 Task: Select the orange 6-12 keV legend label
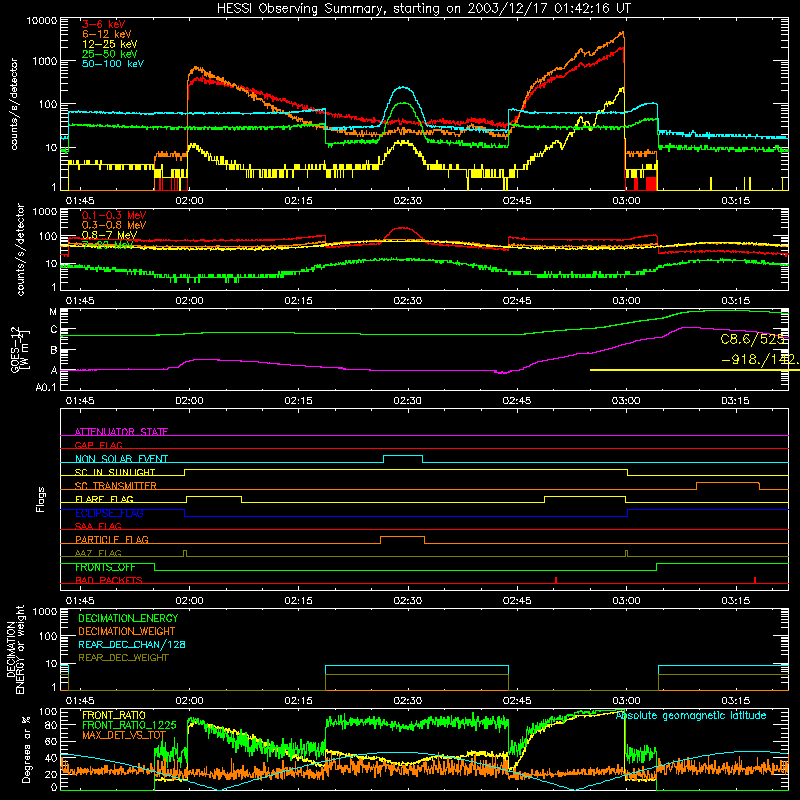pos(107,34)
